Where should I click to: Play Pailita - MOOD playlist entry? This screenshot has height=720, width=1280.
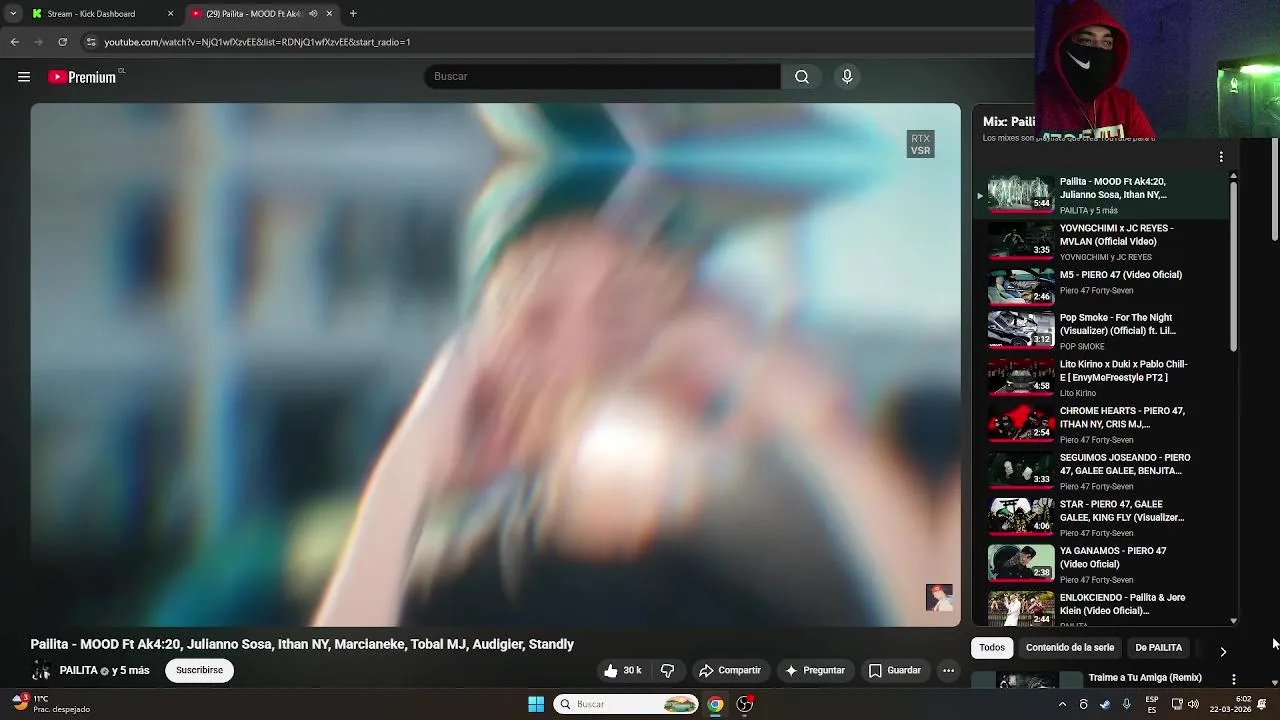pos(1100,195)
